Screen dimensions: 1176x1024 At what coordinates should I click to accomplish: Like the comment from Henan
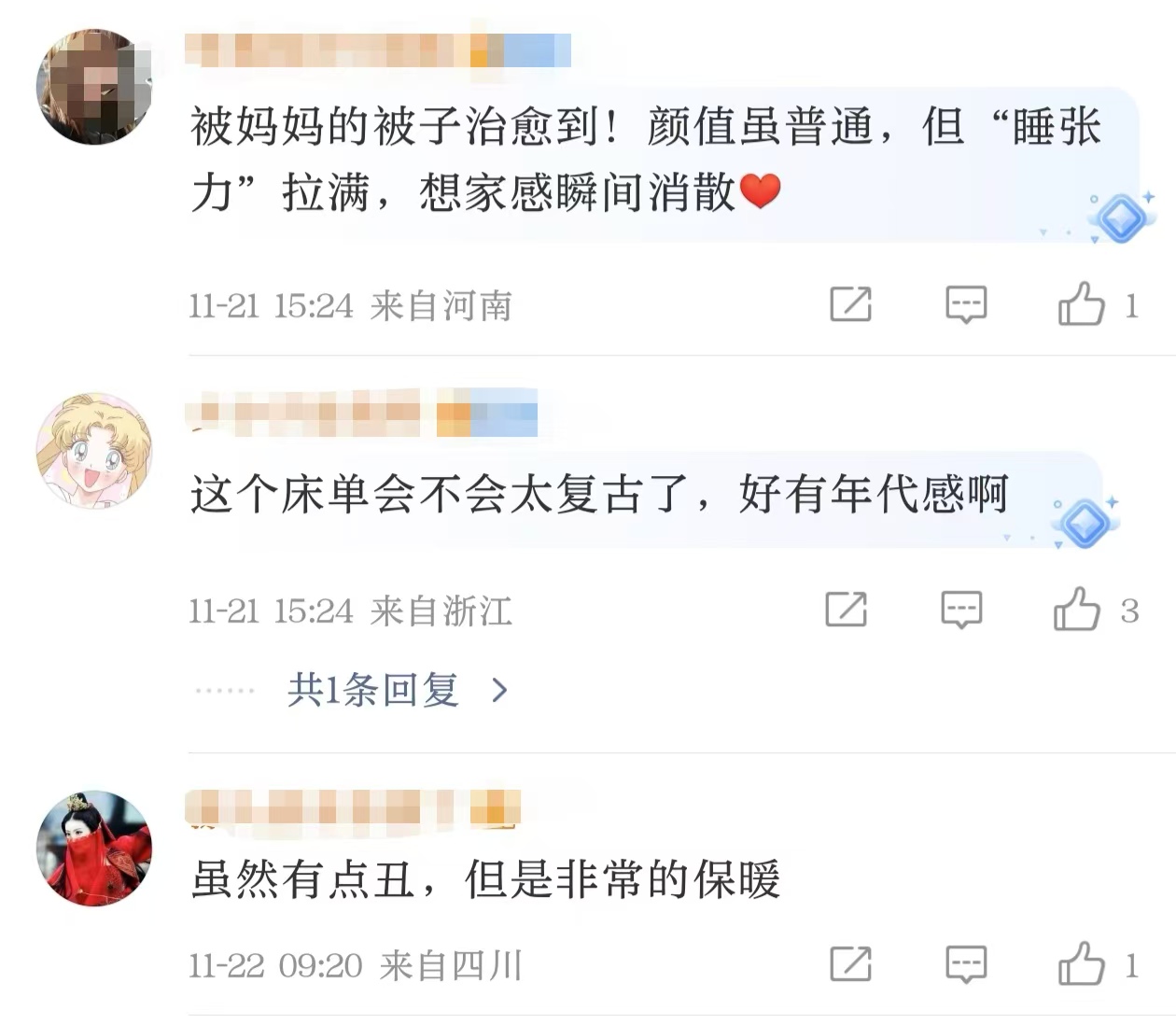[1081, 303]
